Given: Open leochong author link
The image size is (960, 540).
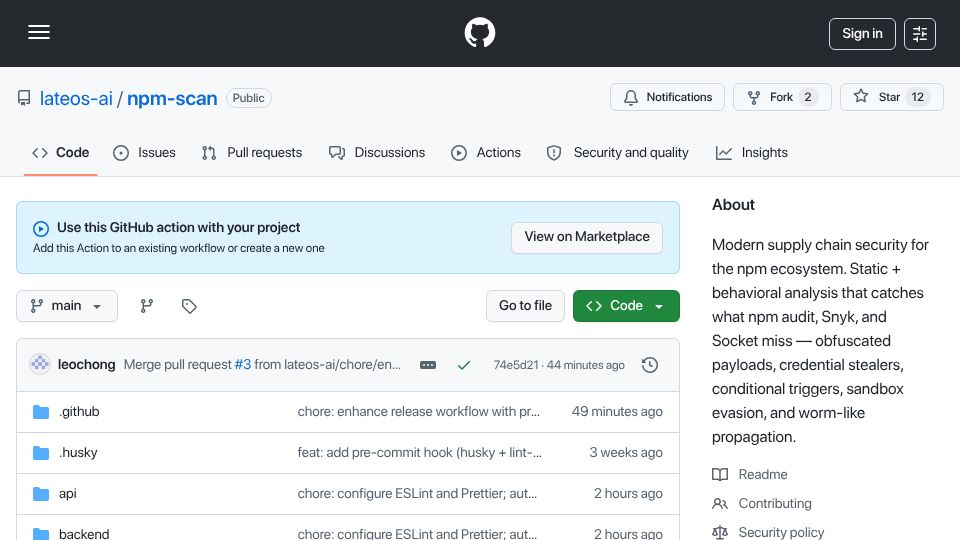Looking at the screenshot, I should [86, 364].
